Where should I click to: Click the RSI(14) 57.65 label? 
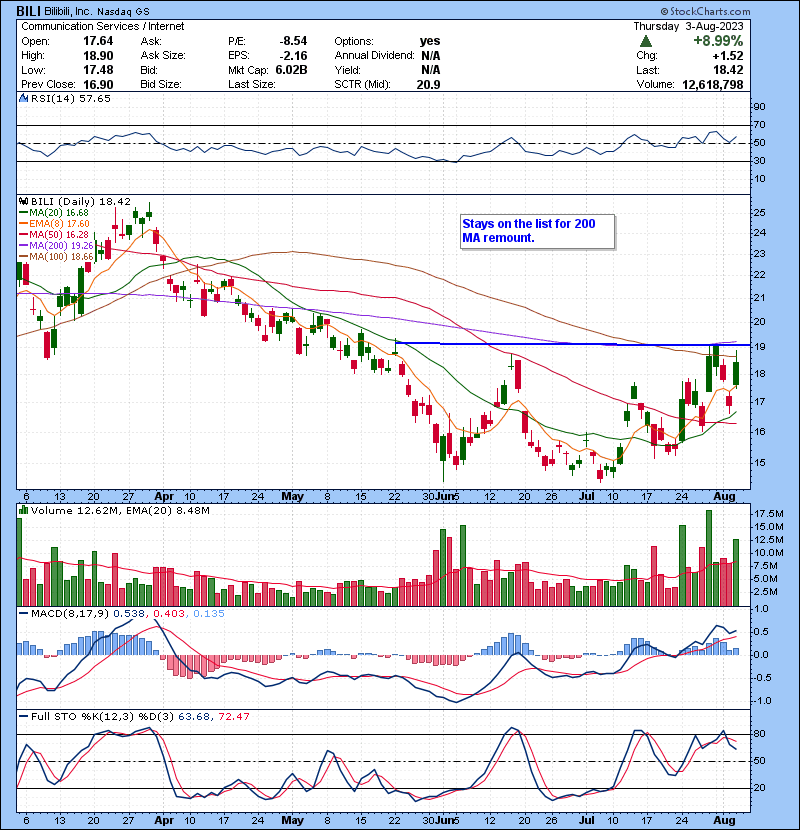pyautogui.click(x=70, y=98)
